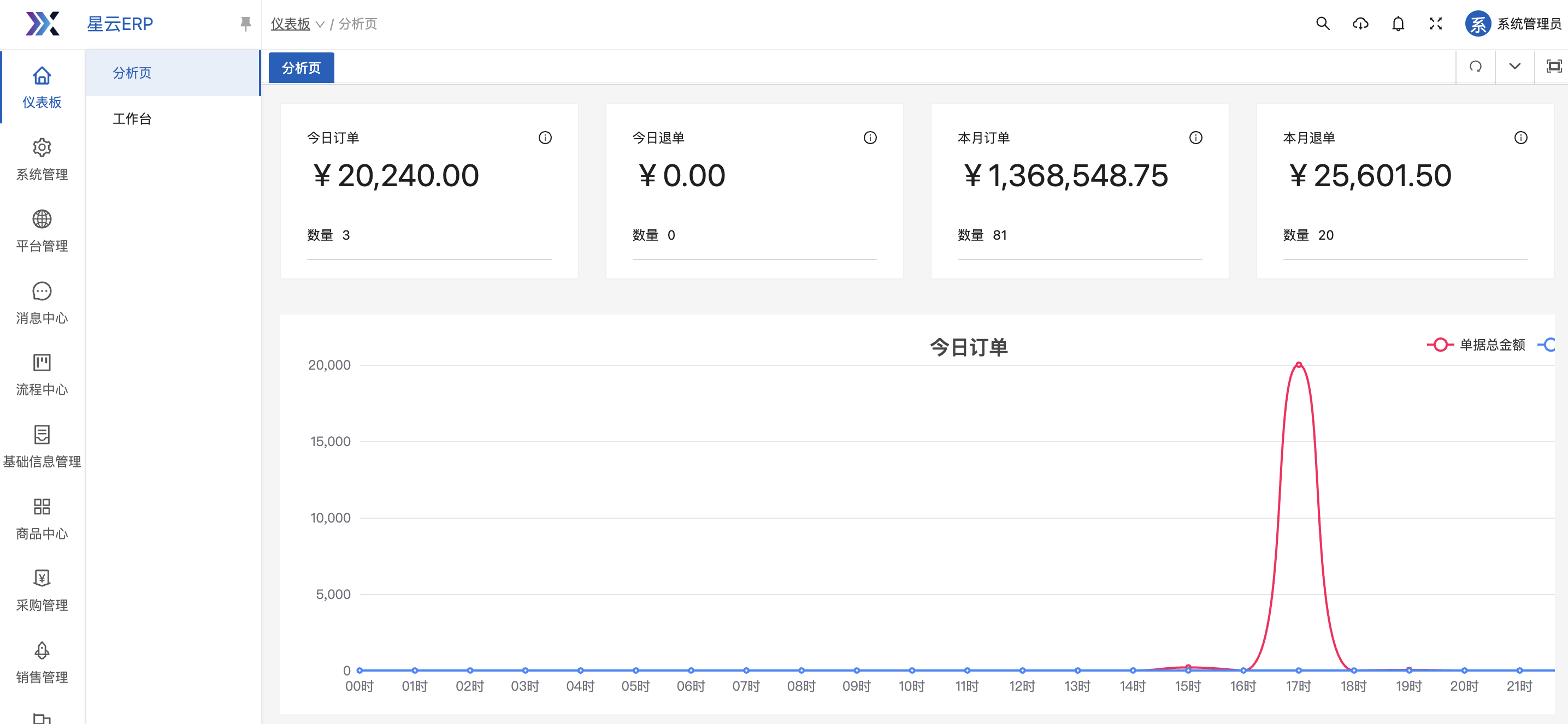Toggle fullscreen with the expand arrows icon
Viewport: 1568px width, 724px height.
click(x=1435, y=23)
